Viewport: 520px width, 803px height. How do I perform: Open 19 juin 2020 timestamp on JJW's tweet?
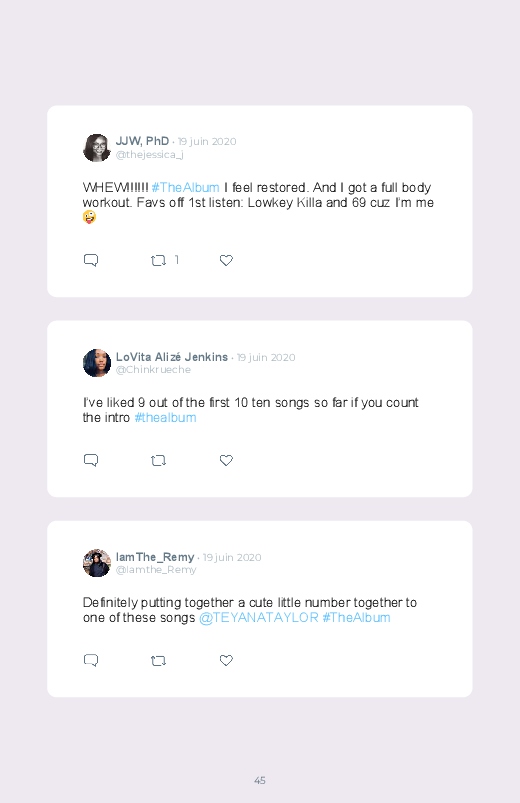tap(207, 141)
